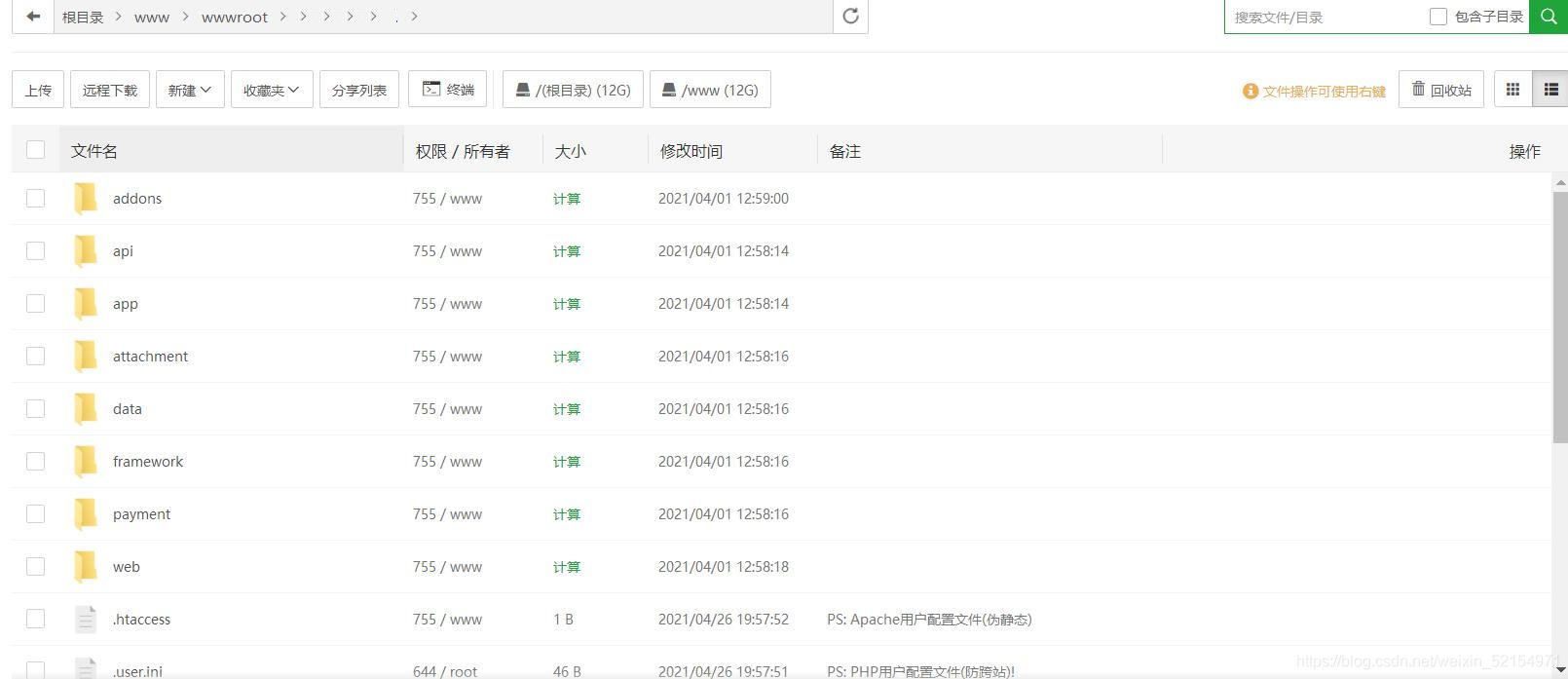Expand the 新建 dropdown
This screenshot has height=679, width=1568.
[x=190, y=90]
